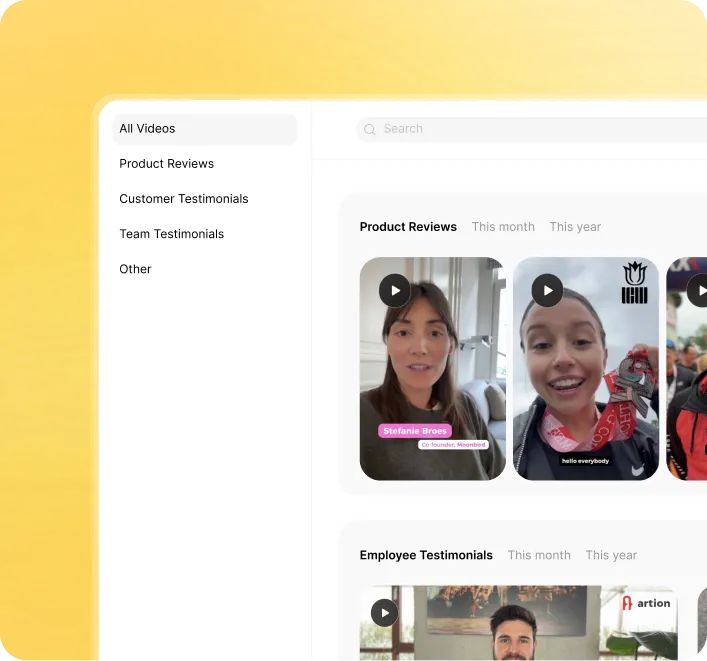Play the artion employee testimonial video

pos(384,613)
